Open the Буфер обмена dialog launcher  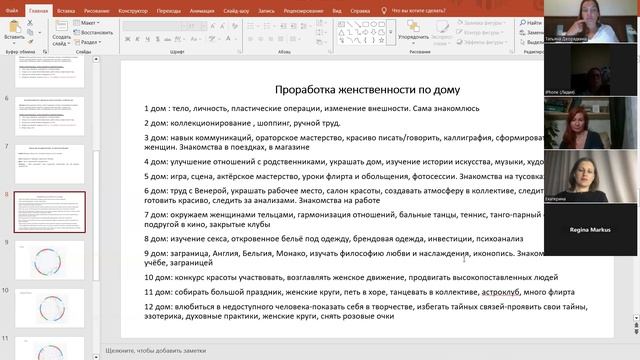[45, 52]
